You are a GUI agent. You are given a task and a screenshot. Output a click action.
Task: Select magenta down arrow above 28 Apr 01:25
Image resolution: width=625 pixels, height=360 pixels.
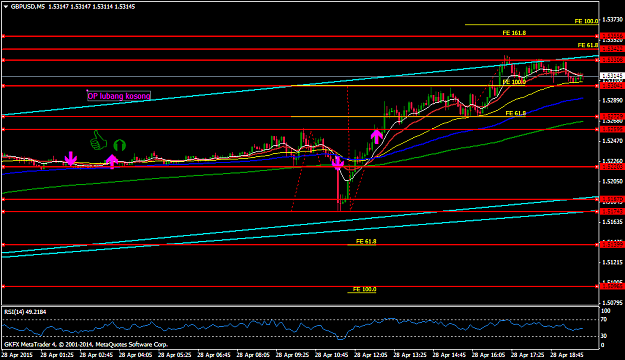(x=71, y=159)
